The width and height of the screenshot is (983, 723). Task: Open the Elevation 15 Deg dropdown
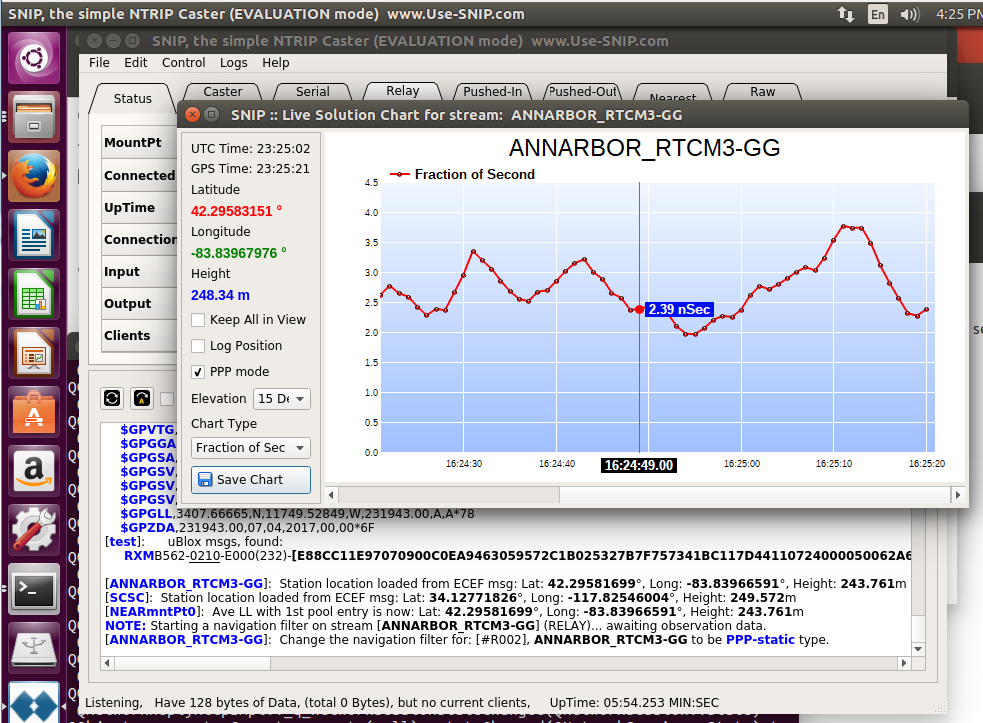(281, 399)
